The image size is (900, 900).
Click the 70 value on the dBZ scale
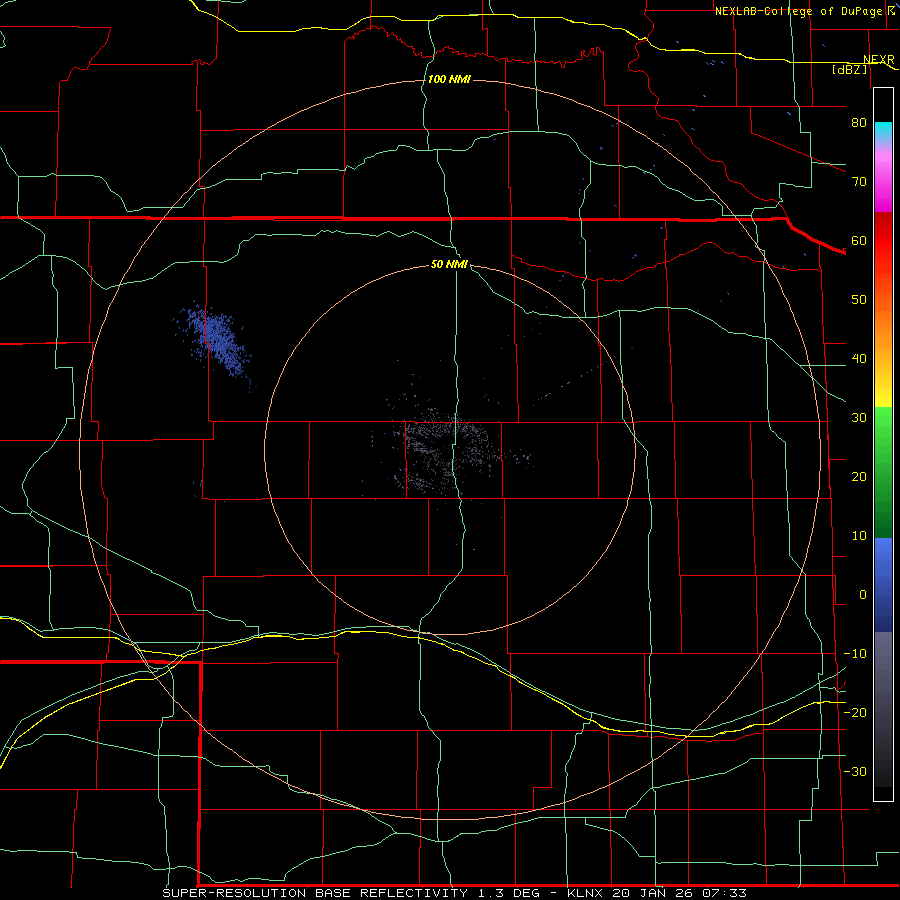(859, 181)
